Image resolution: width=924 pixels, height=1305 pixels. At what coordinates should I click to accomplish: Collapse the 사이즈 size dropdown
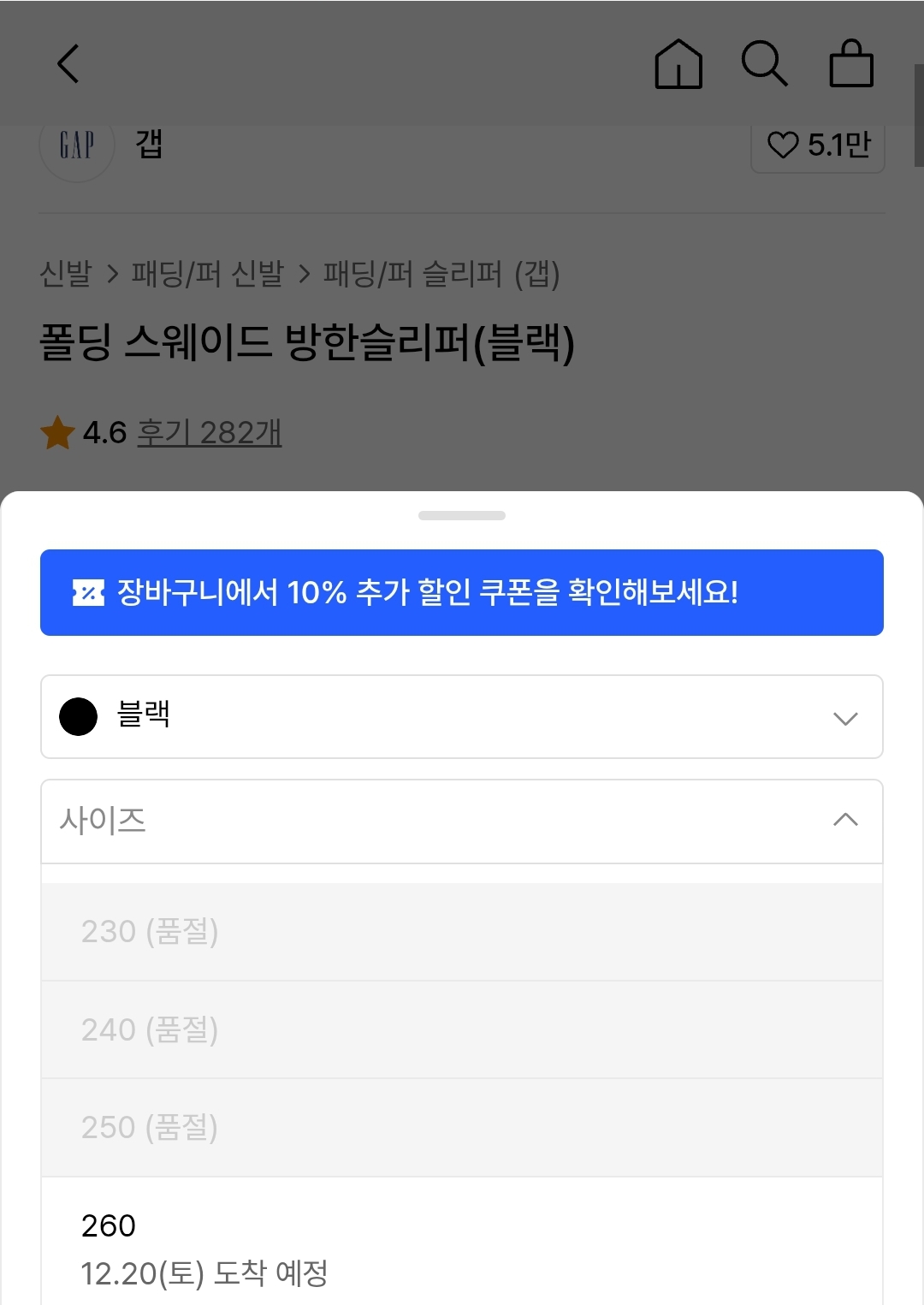pos(462,821)
